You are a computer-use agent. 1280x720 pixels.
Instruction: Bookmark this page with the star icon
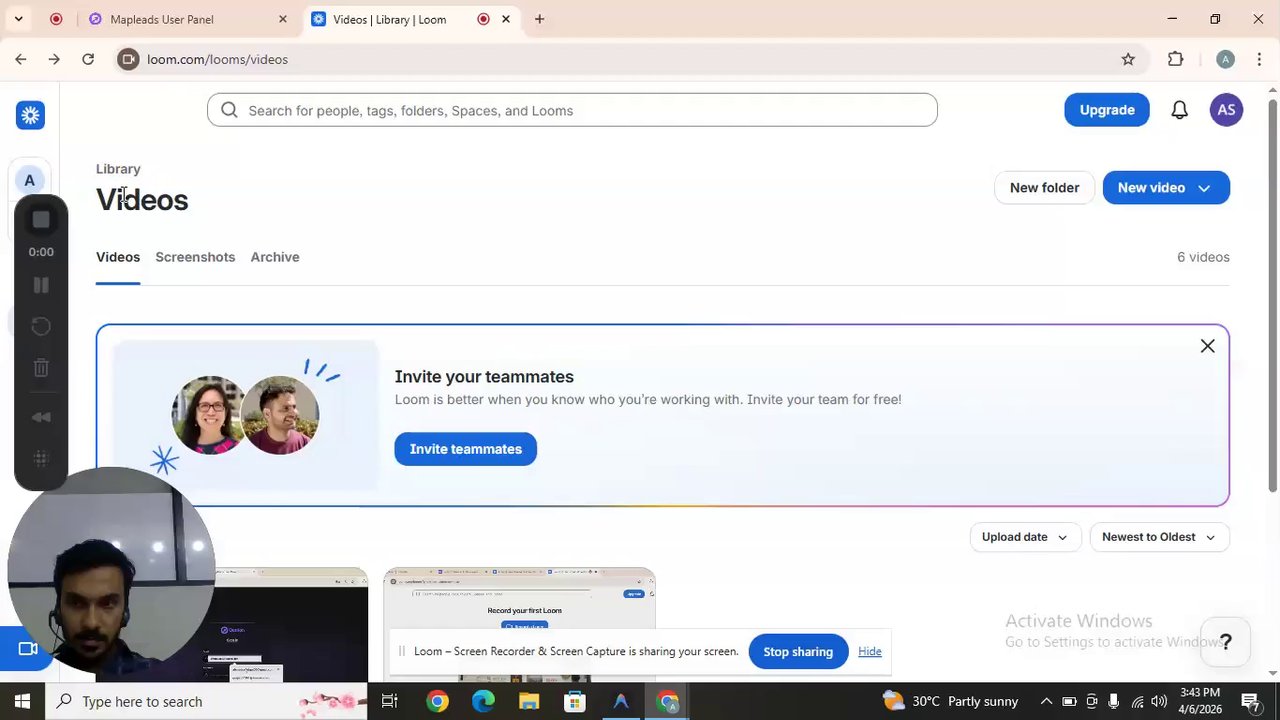tap(1128, 59)
